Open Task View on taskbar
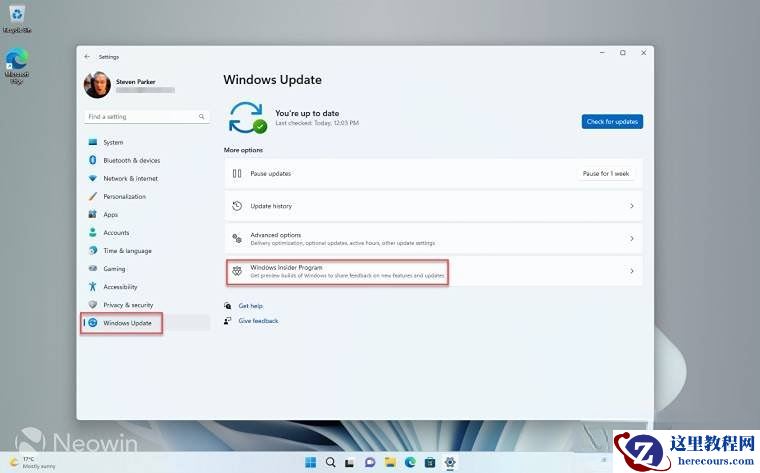The image size is (760, 473). [349, 463]
